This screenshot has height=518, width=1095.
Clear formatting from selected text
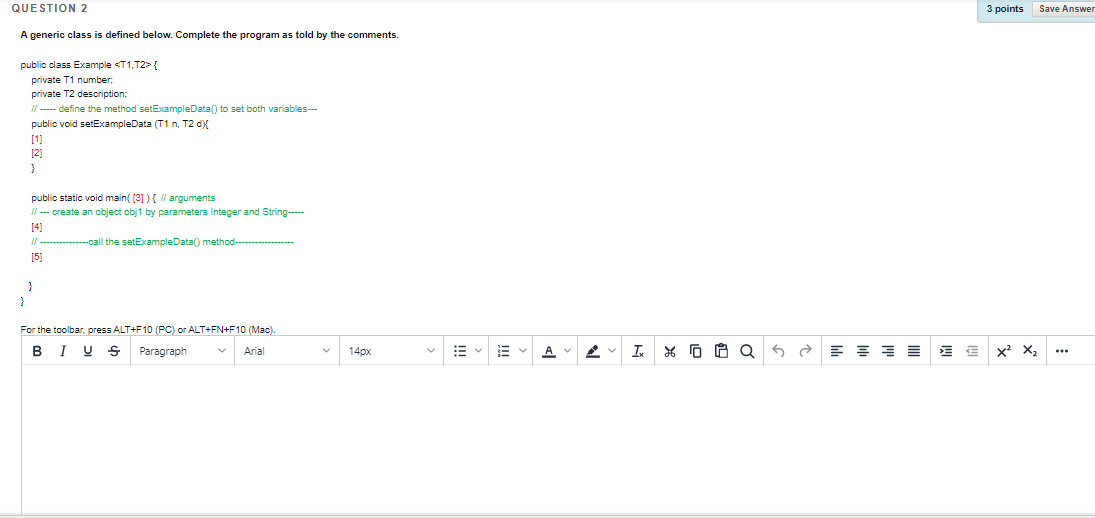(638, 351)
